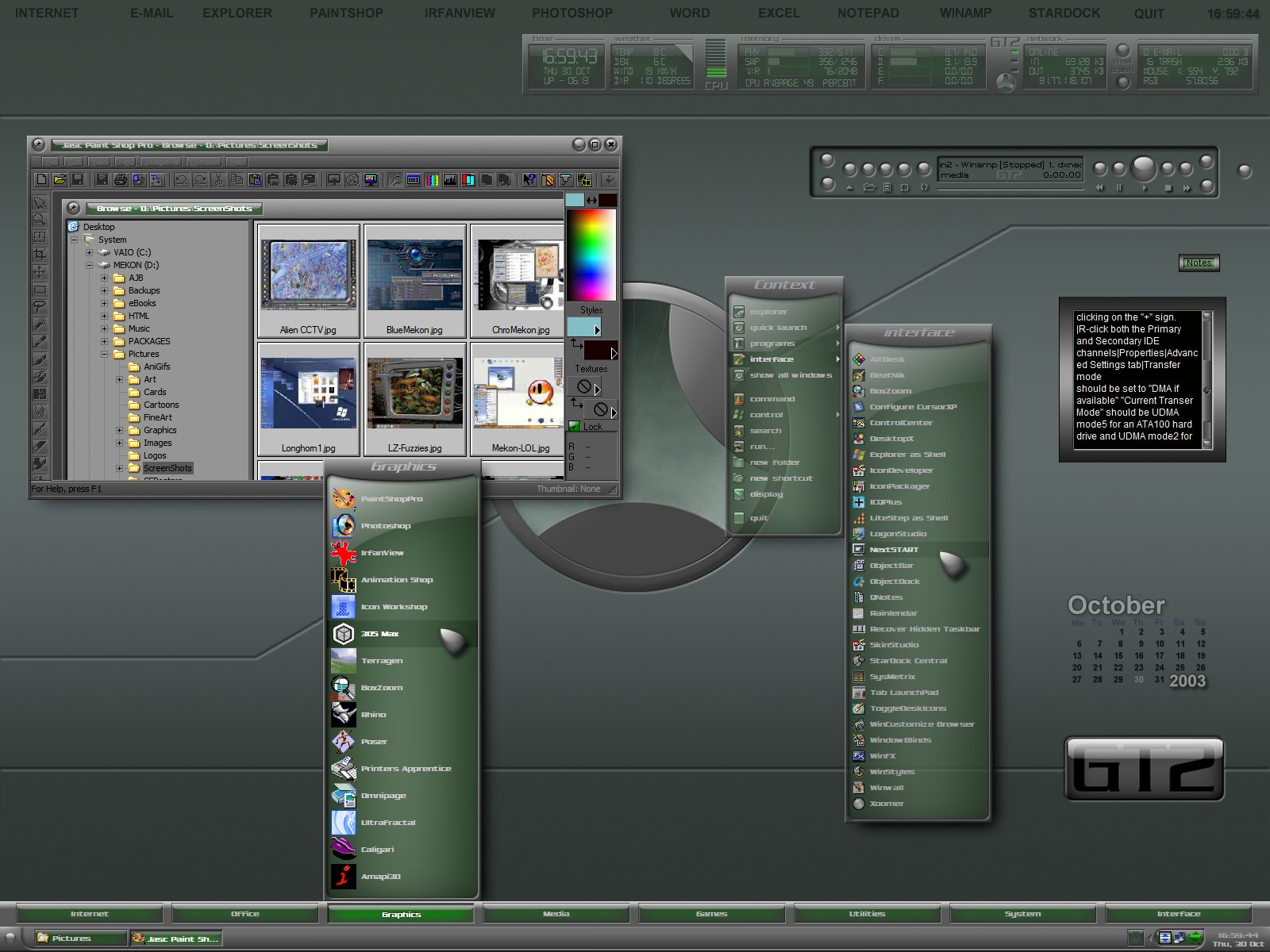Click the Copy icon in Paint Shop Pro toolbar
1270x952 pixels.
[237, 180]
